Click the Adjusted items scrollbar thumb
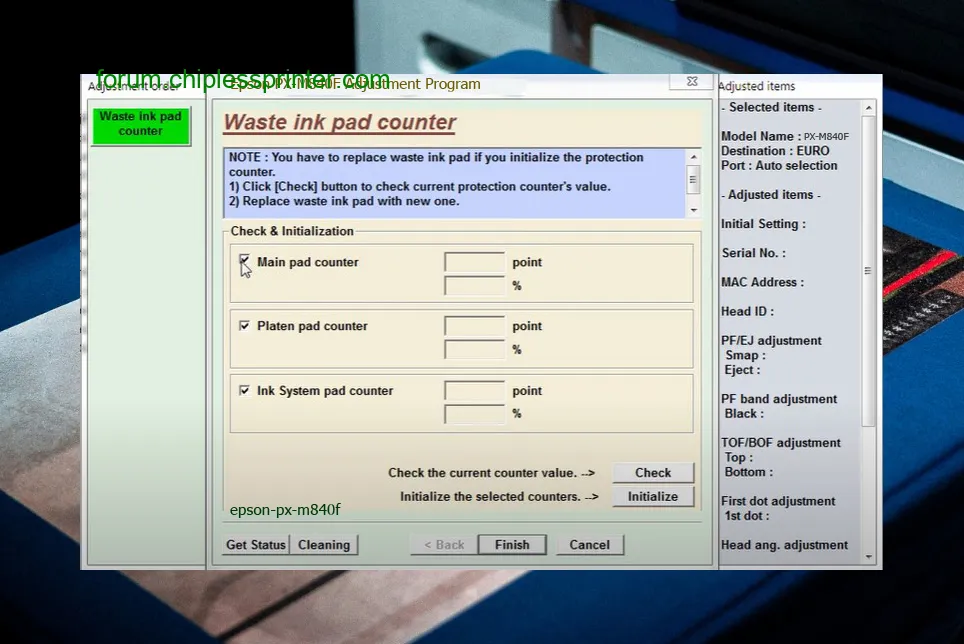 867,271
